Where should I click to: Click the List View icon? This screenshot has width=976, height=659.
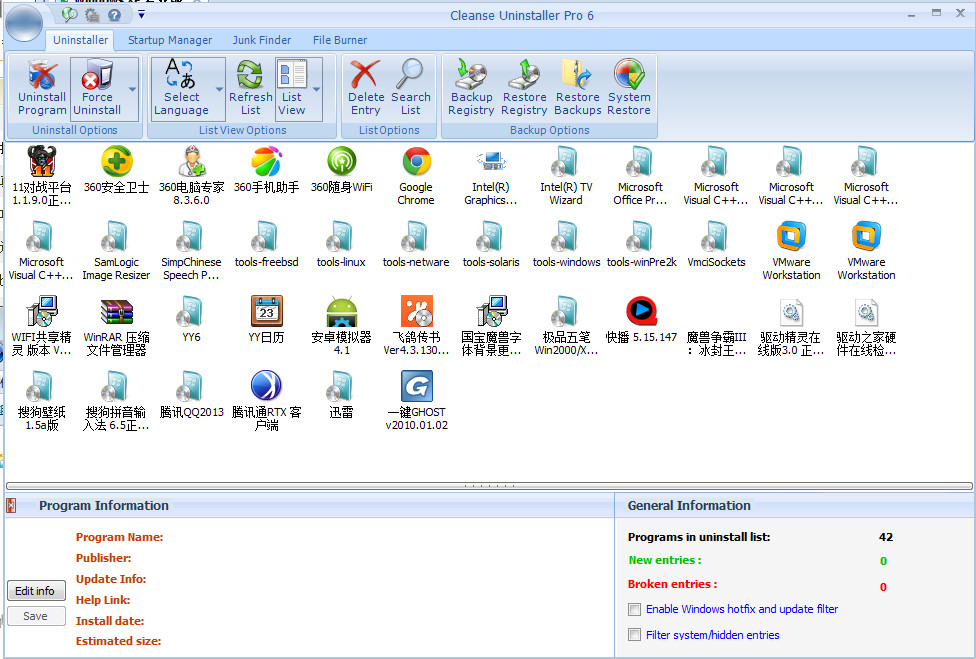291,74
